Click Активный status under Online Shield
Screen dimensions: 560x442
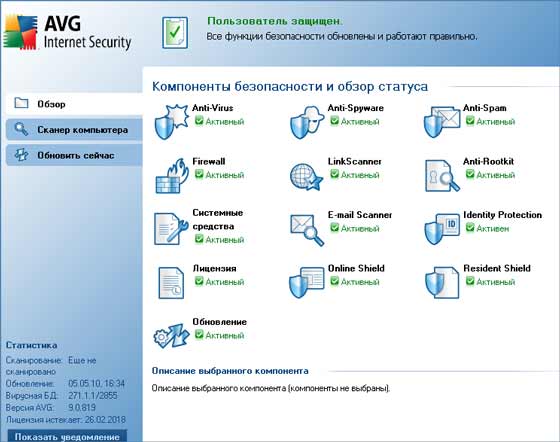coord(360,282)
